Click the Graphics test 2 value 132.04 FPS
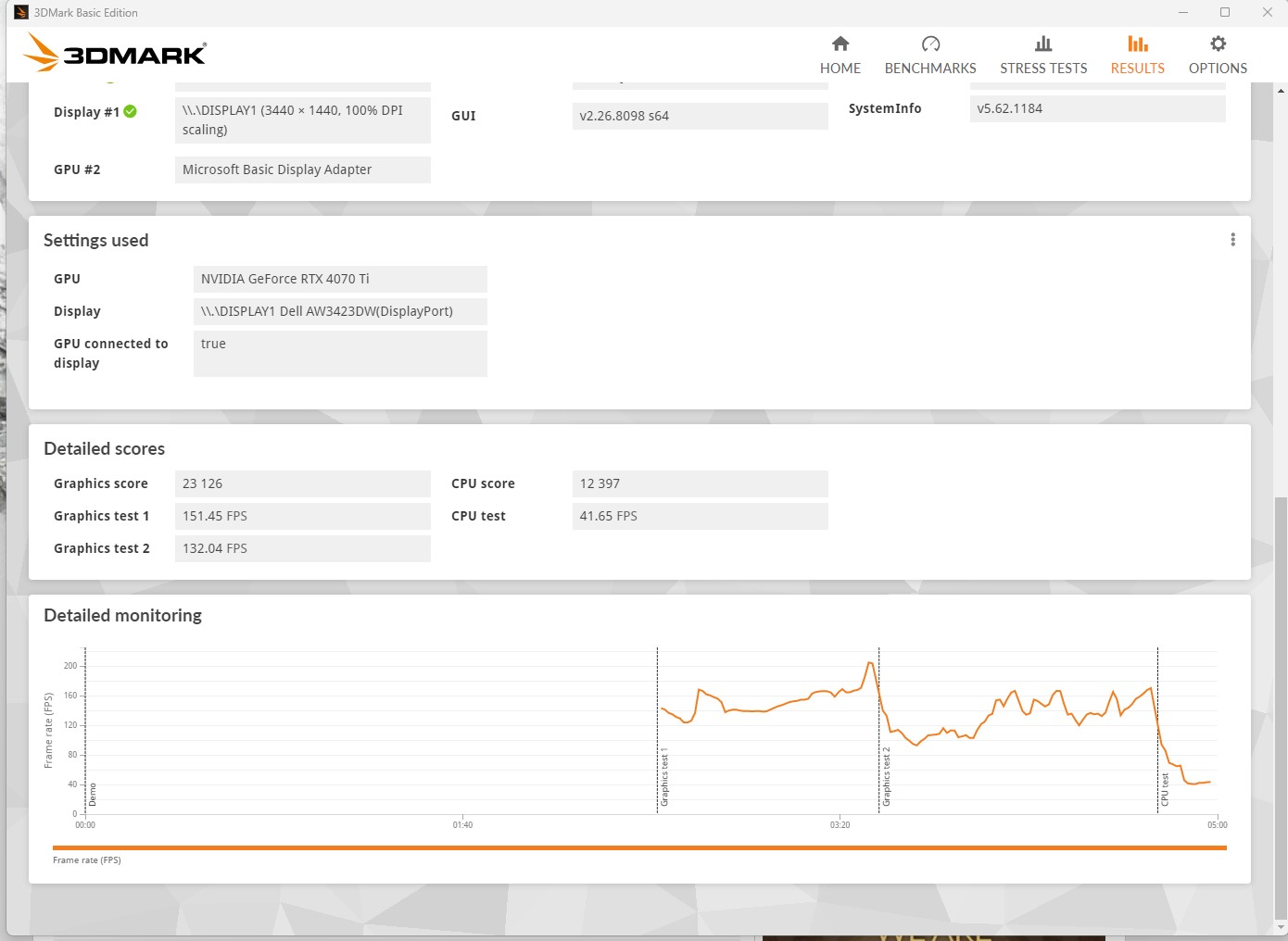This screenshot has width=1288, height=941. click(x=302, y=548)
